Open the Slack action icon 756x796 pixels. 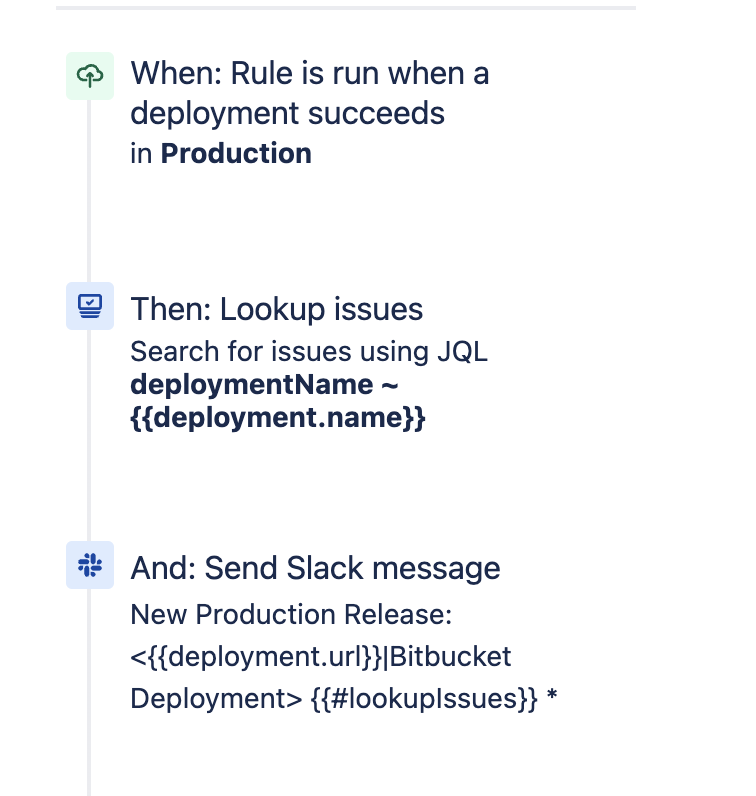click(x=90, y=565)
